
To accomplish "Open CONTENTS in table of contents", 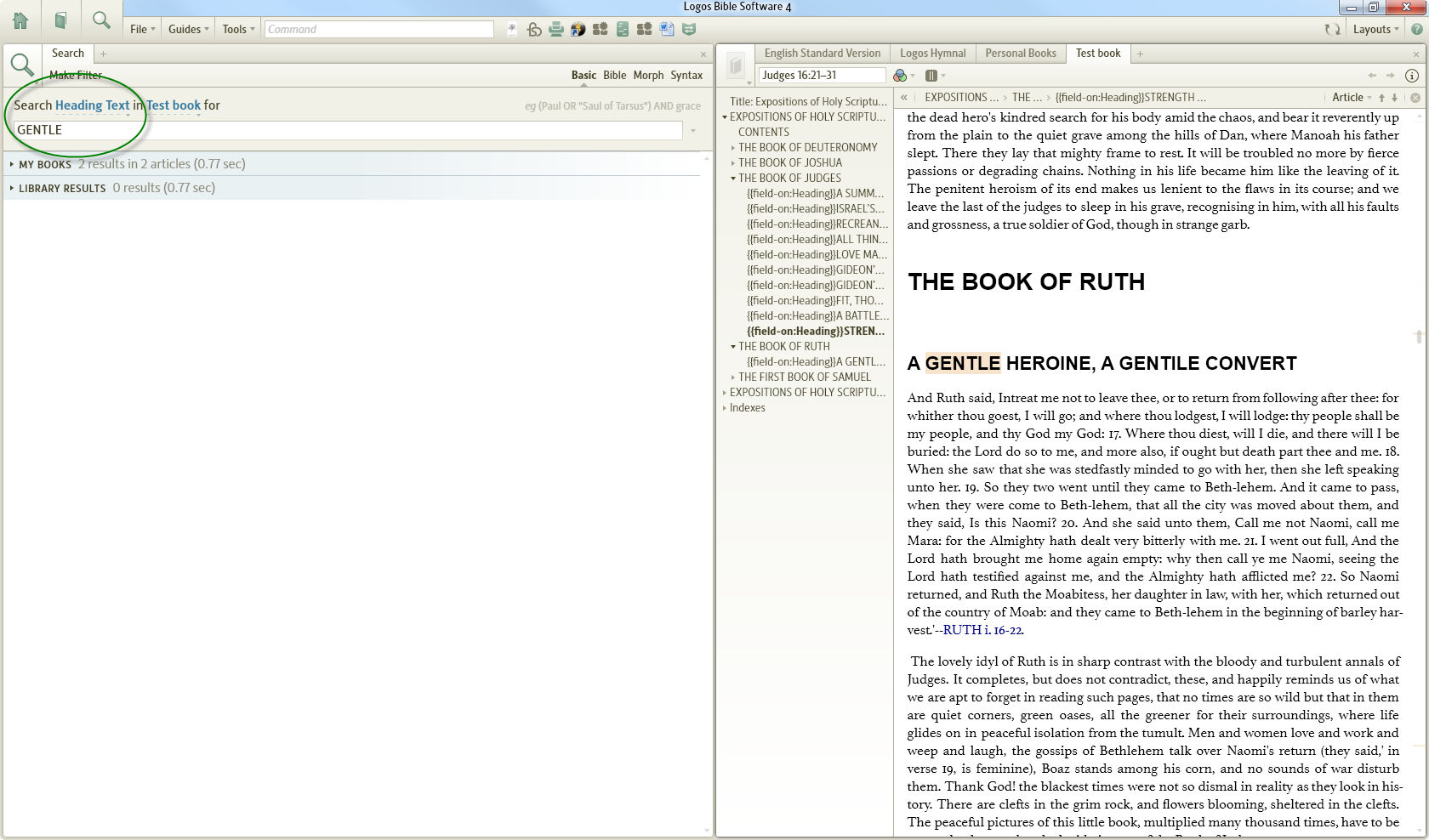I will tap(764, 133).
